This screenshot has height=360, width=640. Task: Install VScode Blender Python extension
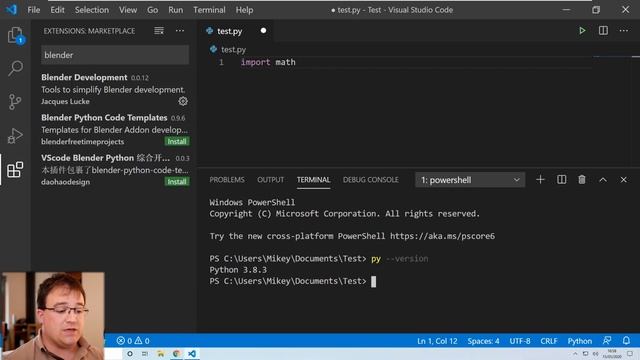point(177,182)
